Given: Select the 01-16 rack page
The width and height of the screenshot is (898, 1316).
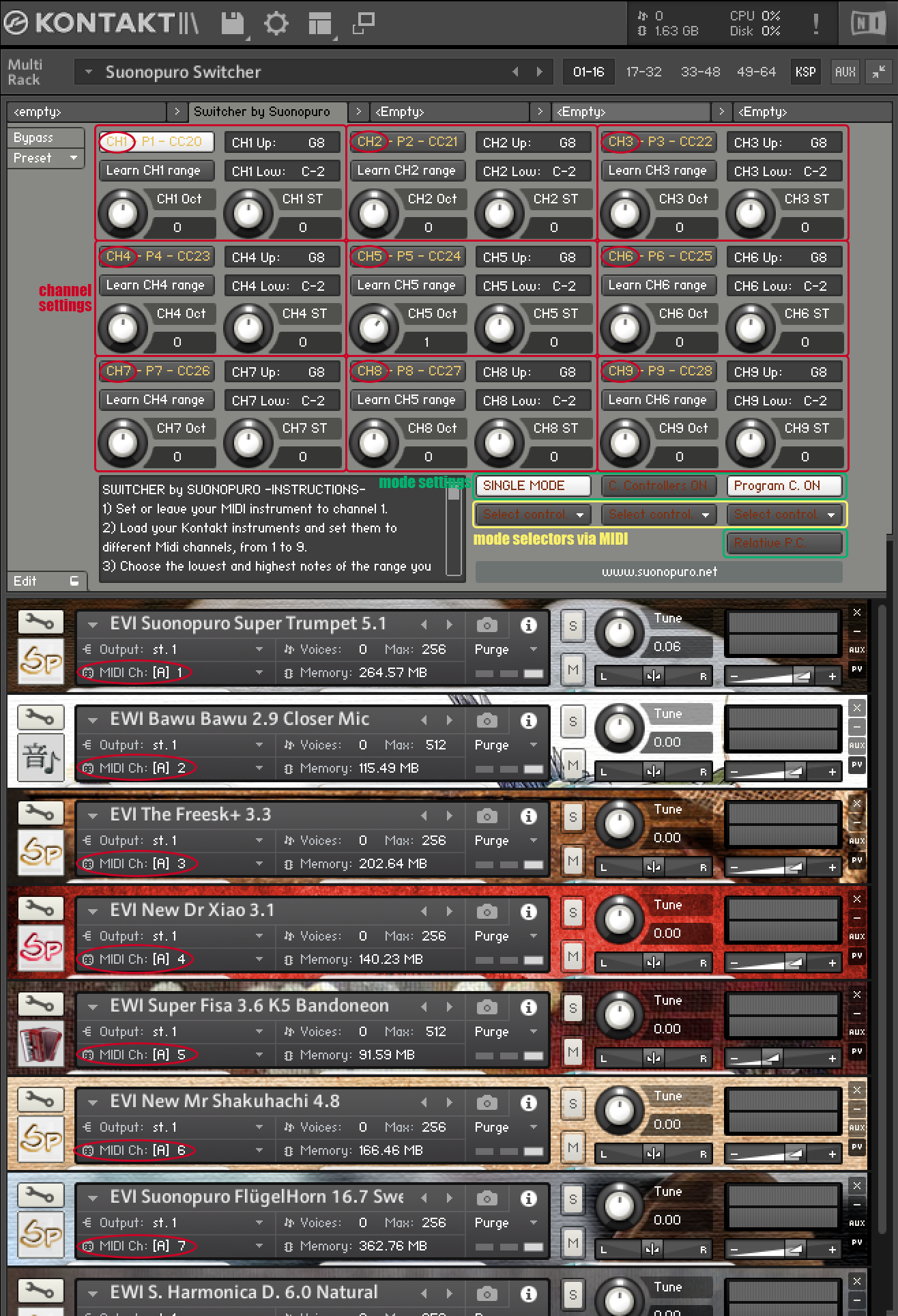Looking at the screenshot, I should (588, 72).
